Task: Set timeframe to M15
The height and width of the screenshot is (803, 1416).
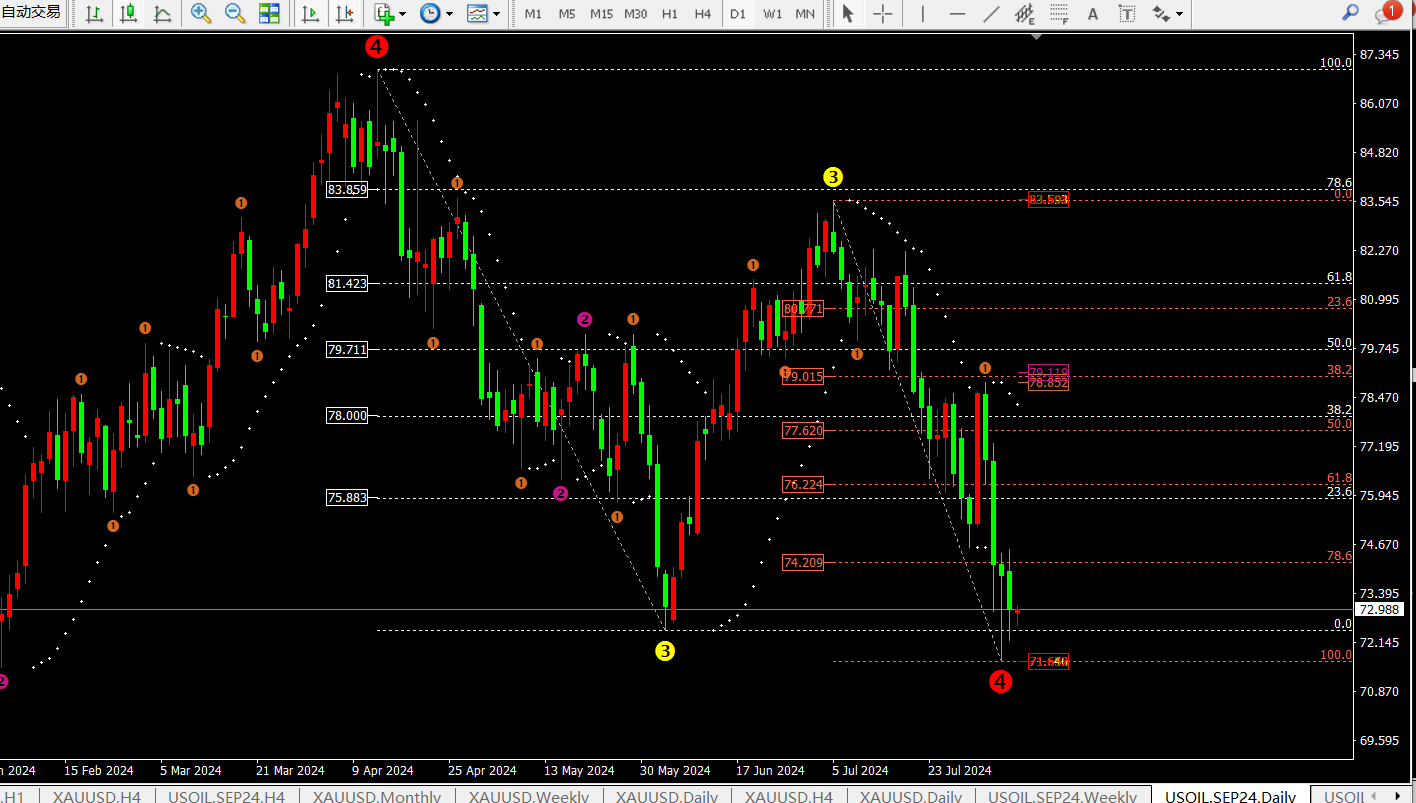Action: pyautogui.click(x=601, y=14)
